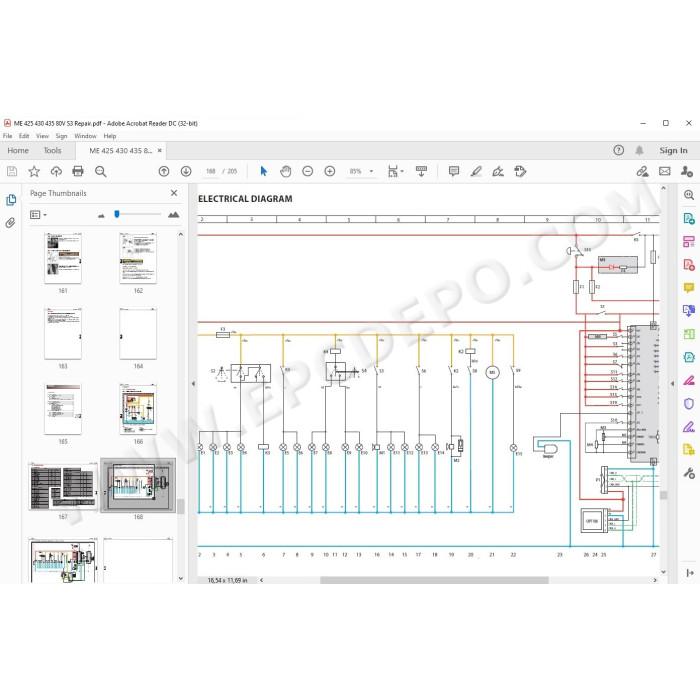Go to previous page arrow
This screenshot has height=700, width=700.
tap(164, 171)
